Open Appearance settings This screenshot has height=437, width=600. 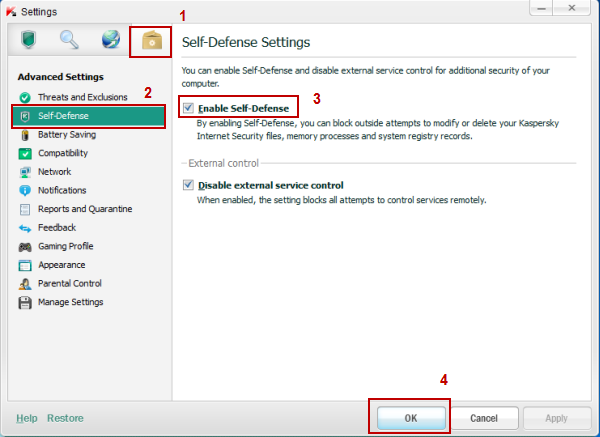coord(62,265)
